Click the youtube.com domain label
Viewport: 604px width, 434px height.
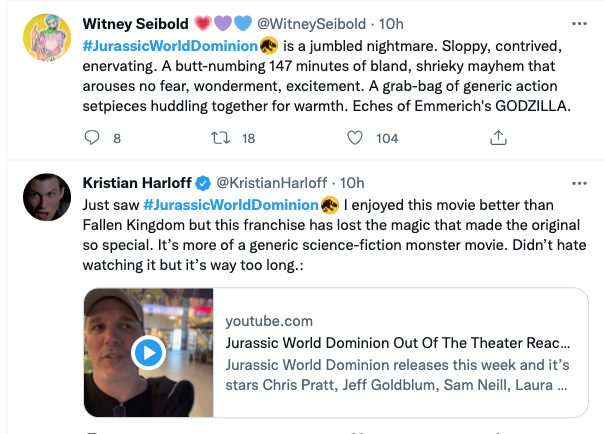[x=269, y=321]
